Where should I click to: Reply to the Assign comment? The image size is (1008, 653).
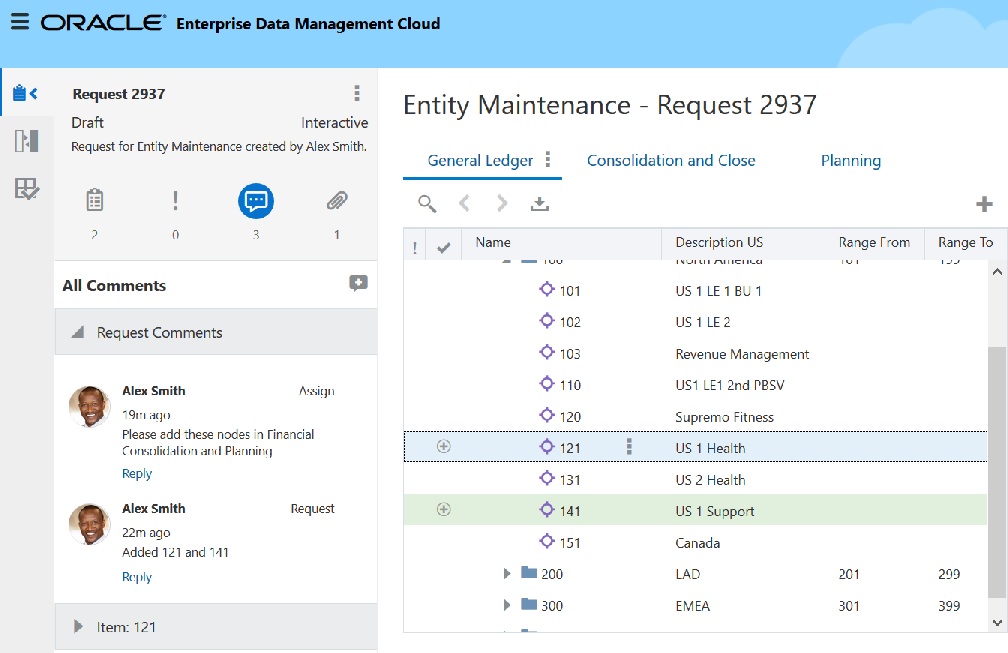[x=137, y=474]
